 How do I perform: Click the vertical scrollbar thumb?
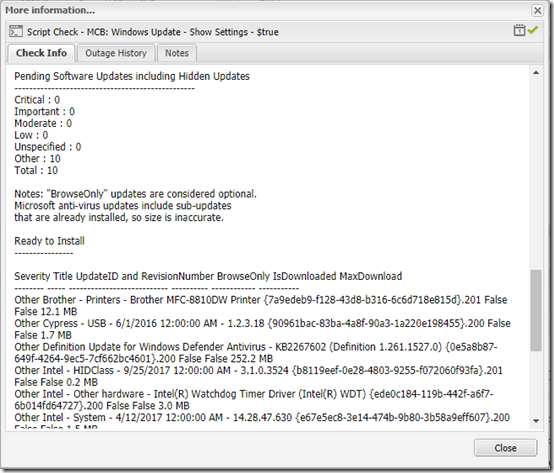[536, 311]
